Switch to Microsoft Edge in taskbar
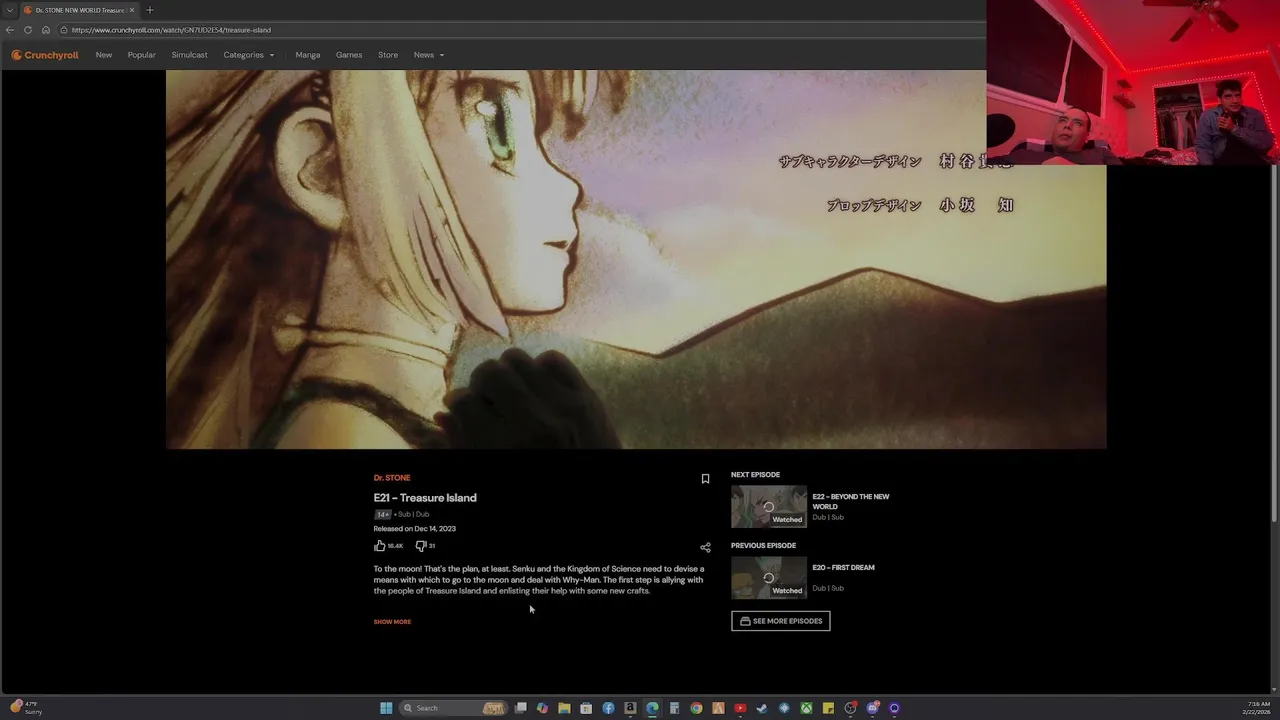Screen dimensions: 1280x720 point(652,708)
